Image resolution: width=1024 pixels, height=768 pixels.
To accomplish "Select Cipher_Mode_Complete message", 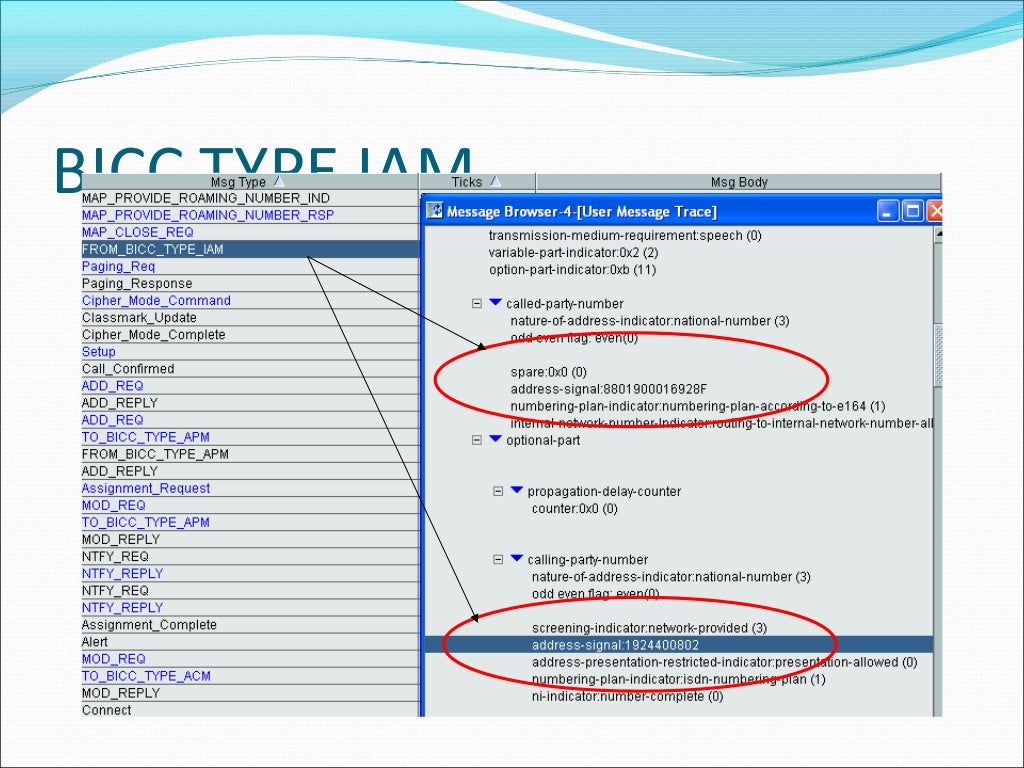I will [x=249, y=334].
